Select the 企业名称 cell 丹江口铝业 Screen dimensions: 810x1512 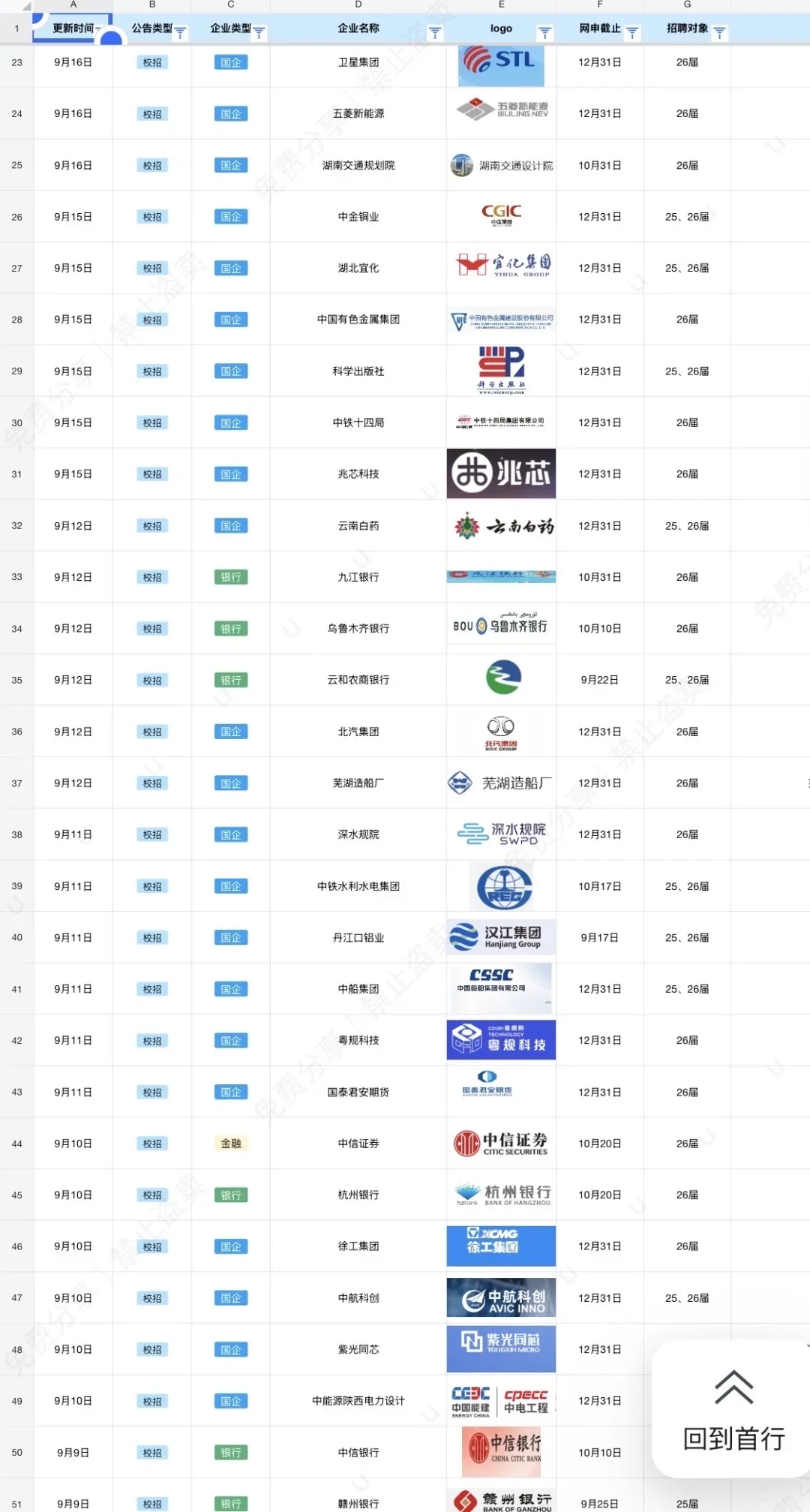pos(358,938)
